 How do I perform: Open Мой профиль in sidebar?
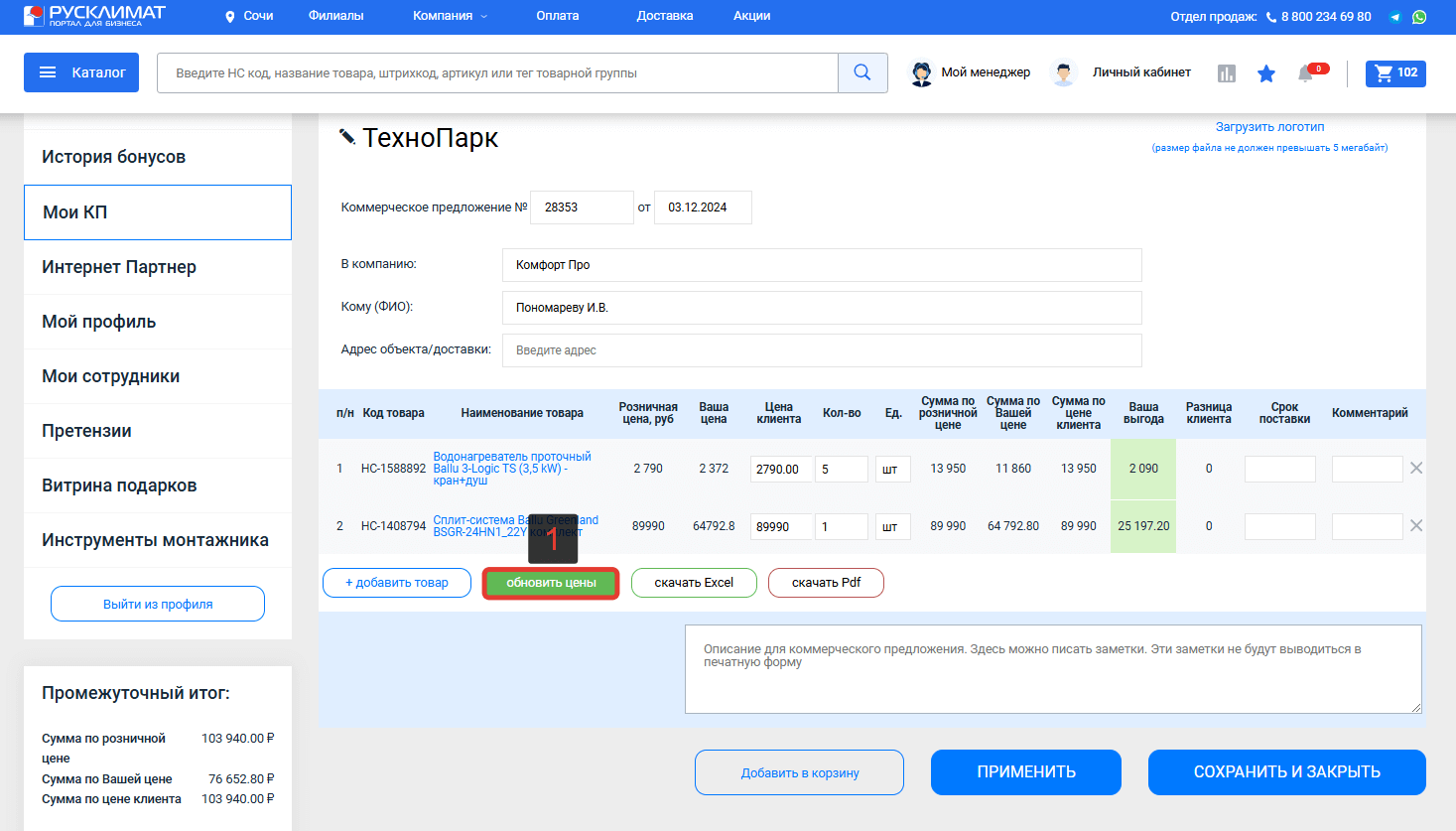pos(158,322)
